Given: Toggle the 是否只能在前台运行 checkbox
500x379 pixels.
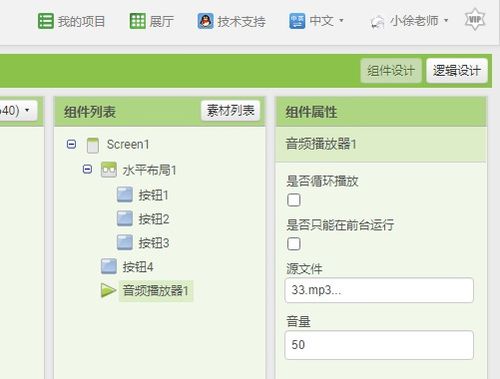Looking at the screenshot, I should [294, 244].
